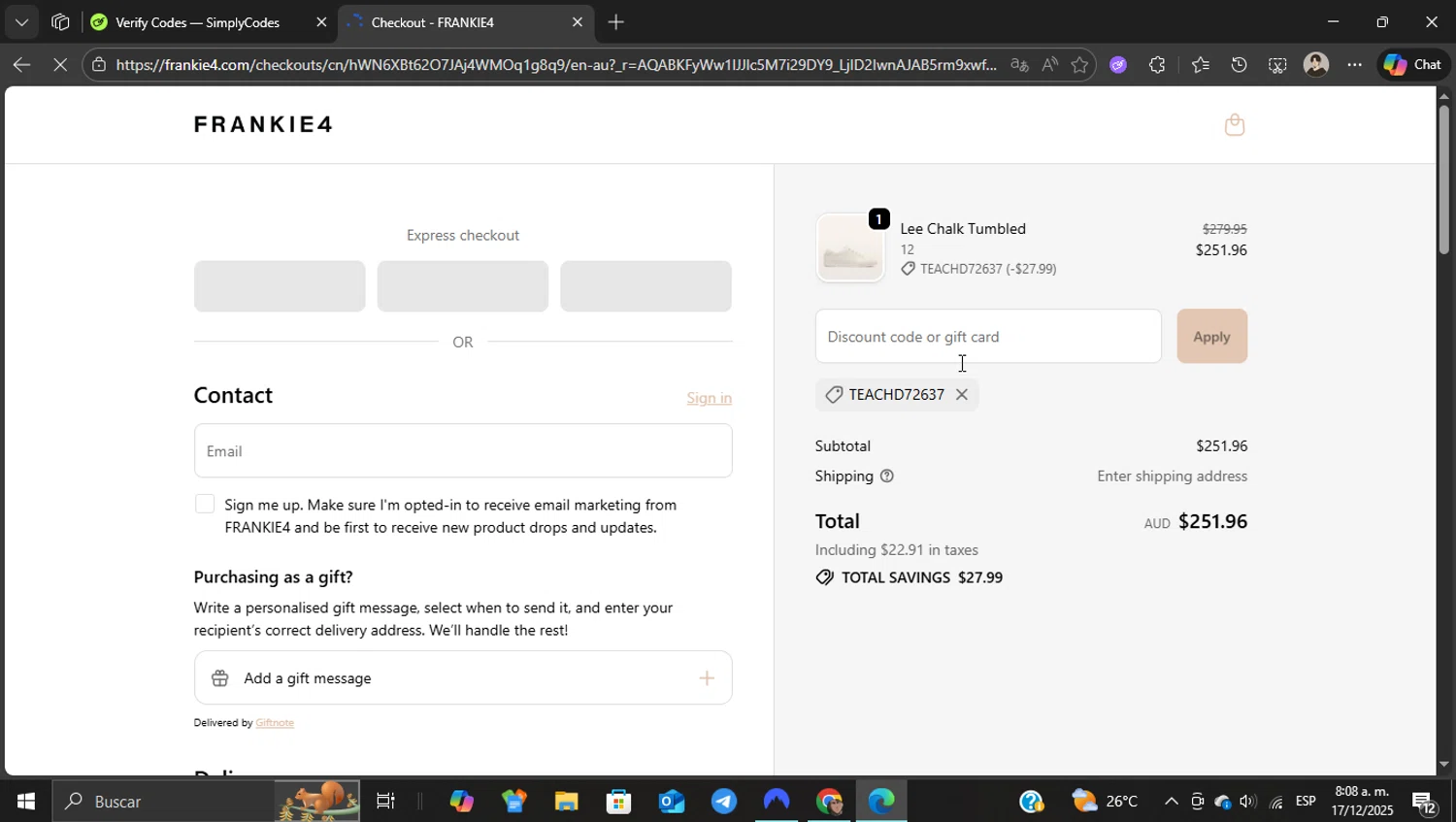Stop loading the page
This screenshot has width=1456, height=822.
[x=59, y=65]
